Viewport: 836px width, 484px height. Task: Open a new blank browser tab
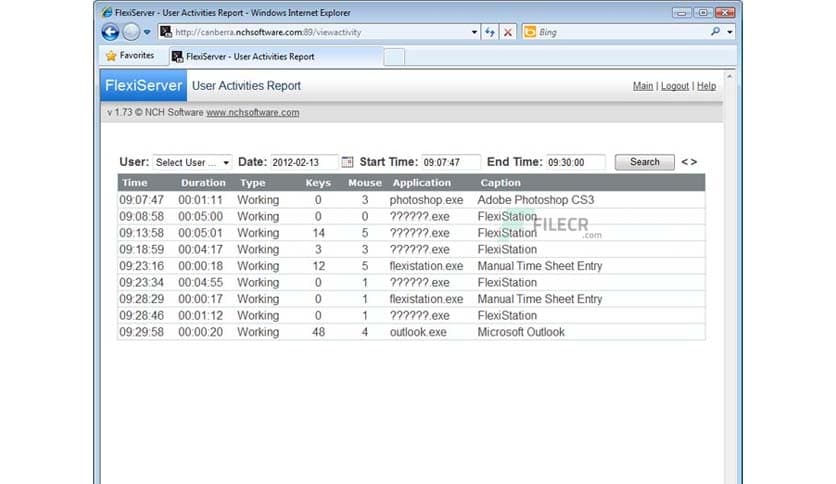click(x=394, y=57)
